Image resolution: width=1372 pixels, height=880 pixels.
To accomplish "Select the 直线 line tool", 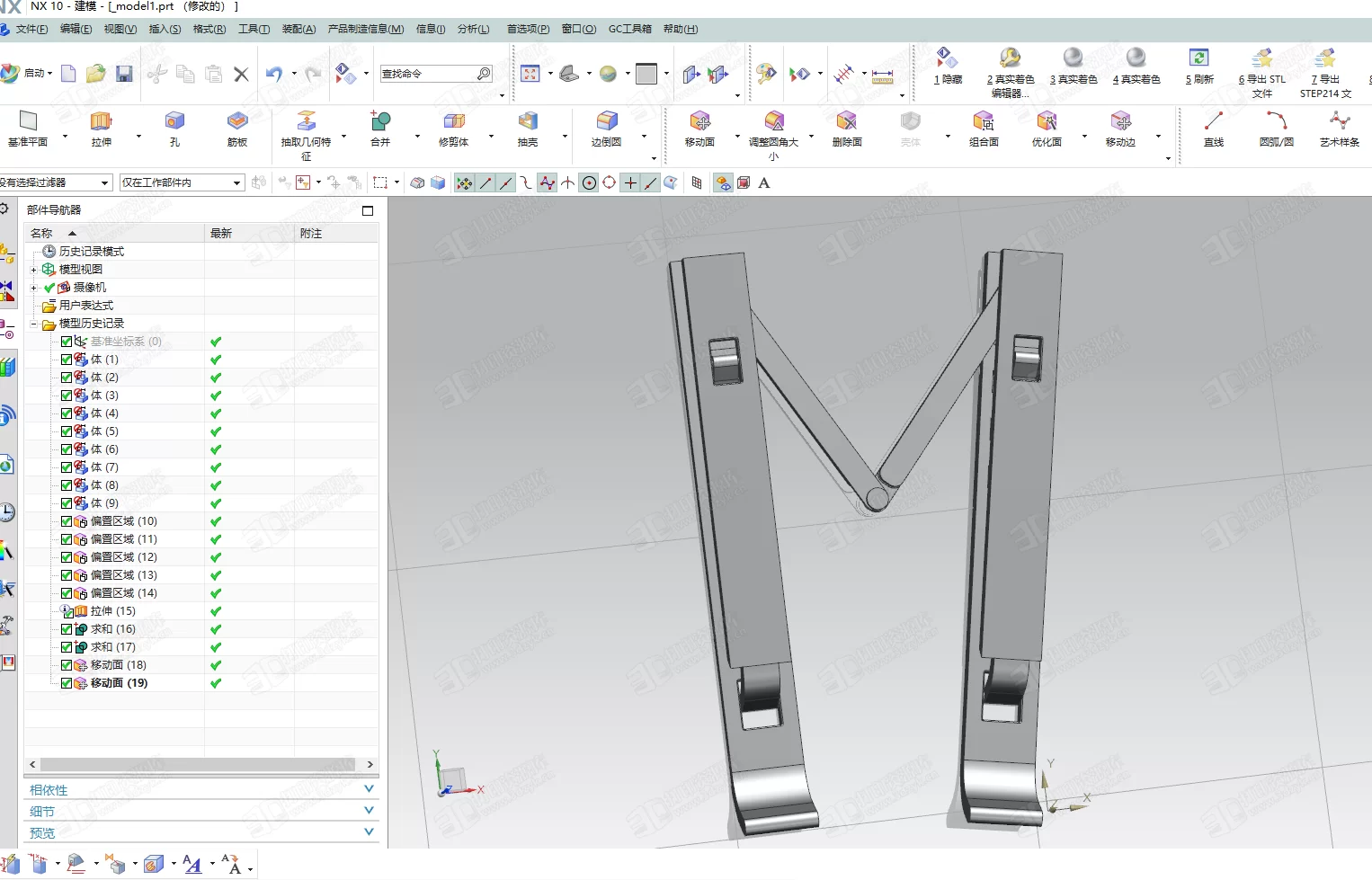I will 1214,128.
